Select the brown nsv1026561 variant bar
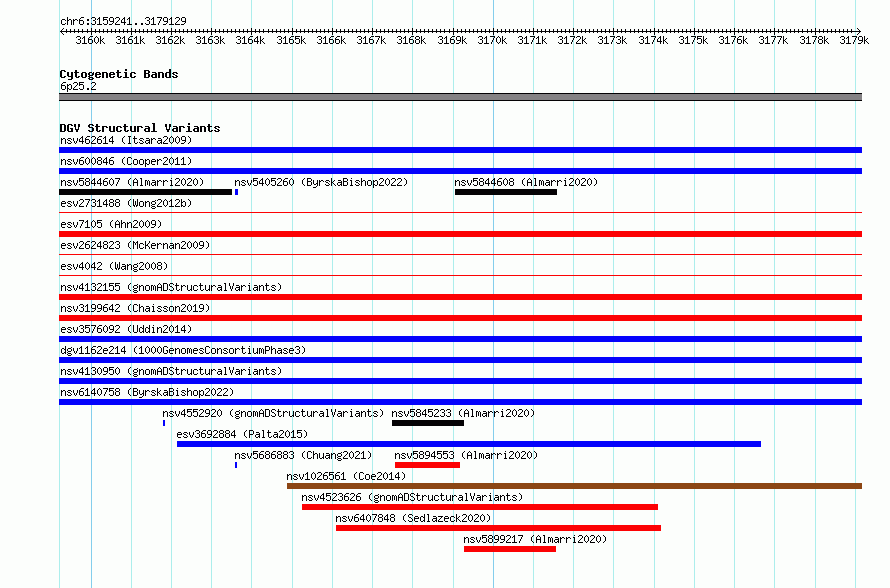 pos(574,486)
